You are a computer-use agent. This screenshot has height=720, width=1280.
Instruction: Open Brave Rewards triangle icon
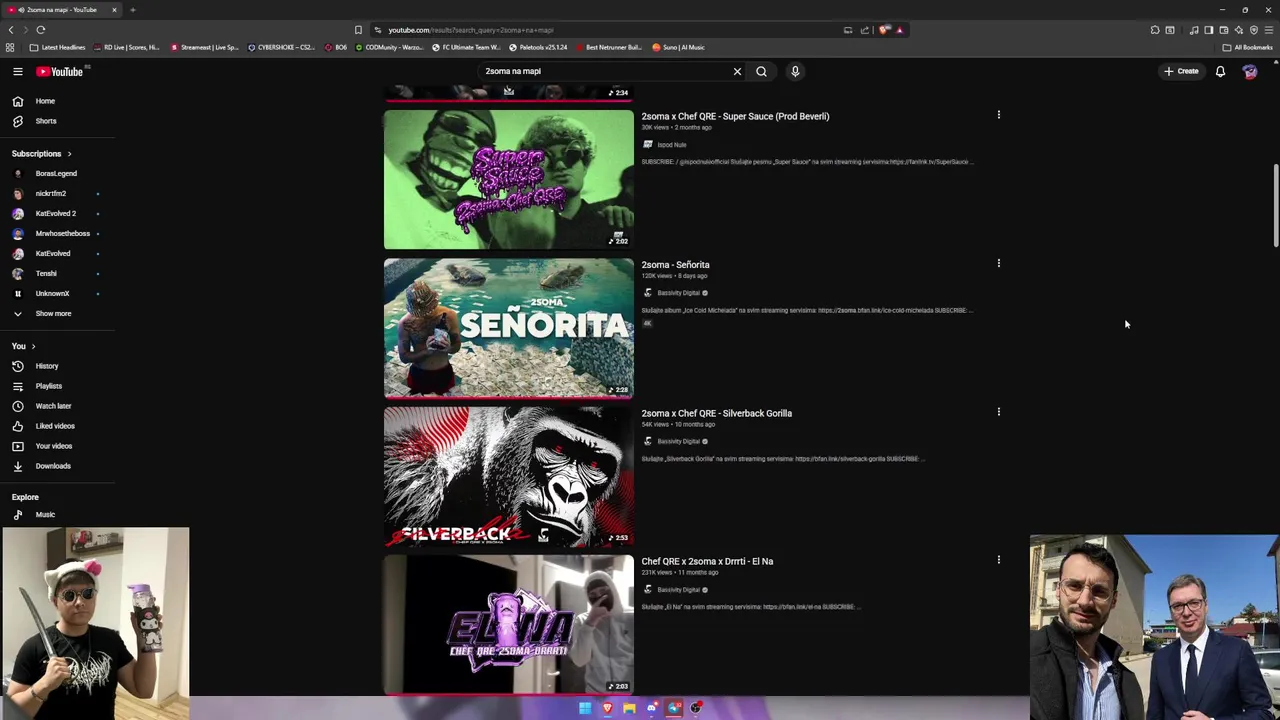click(x=899, y=30)
